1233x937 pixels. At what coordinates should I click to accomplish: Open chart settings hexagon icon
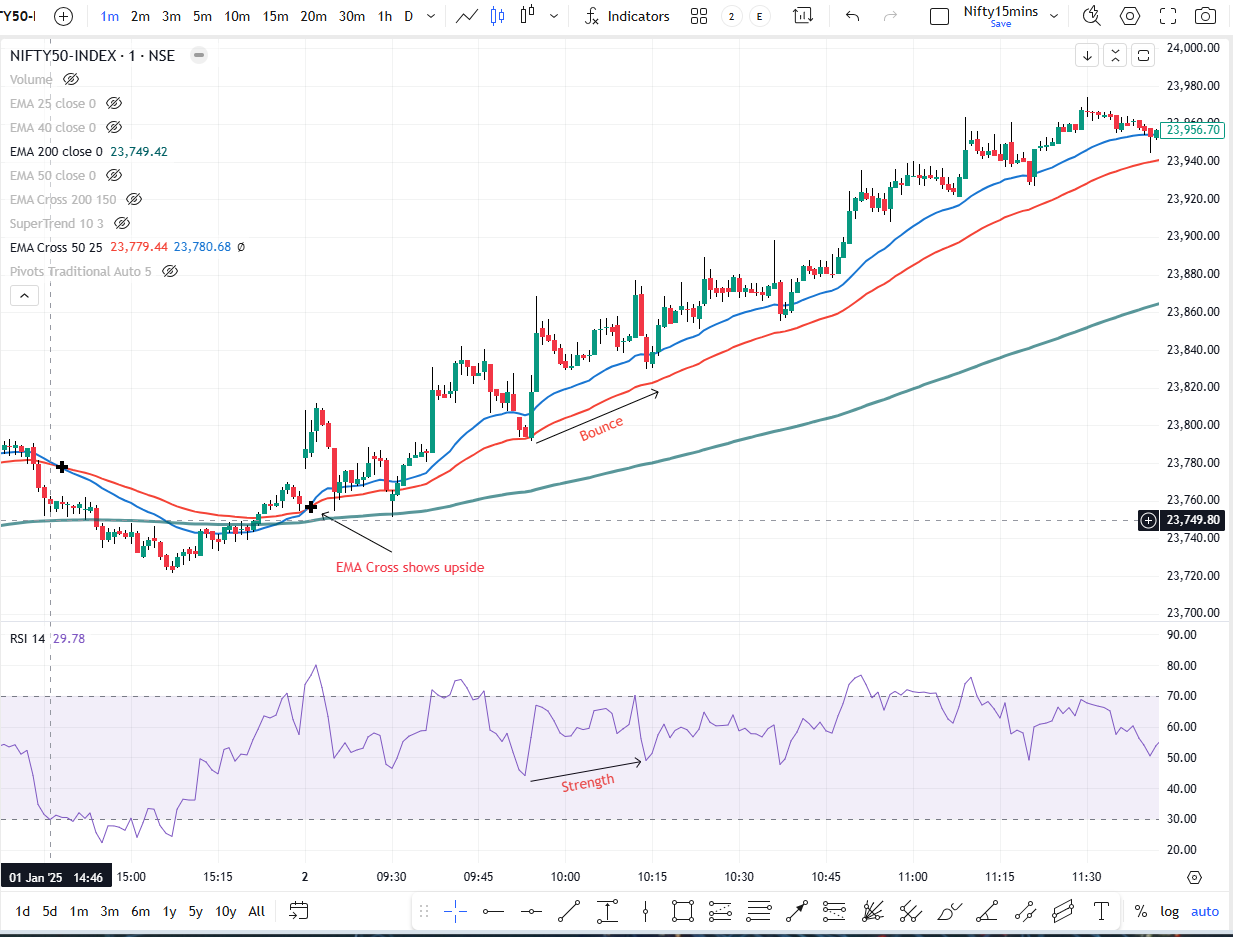[x=1130, y=16]
